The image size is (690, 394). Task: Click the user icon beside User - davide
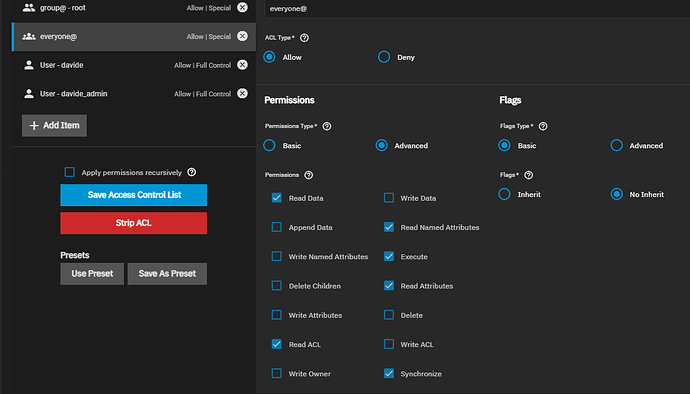point(29,65)
